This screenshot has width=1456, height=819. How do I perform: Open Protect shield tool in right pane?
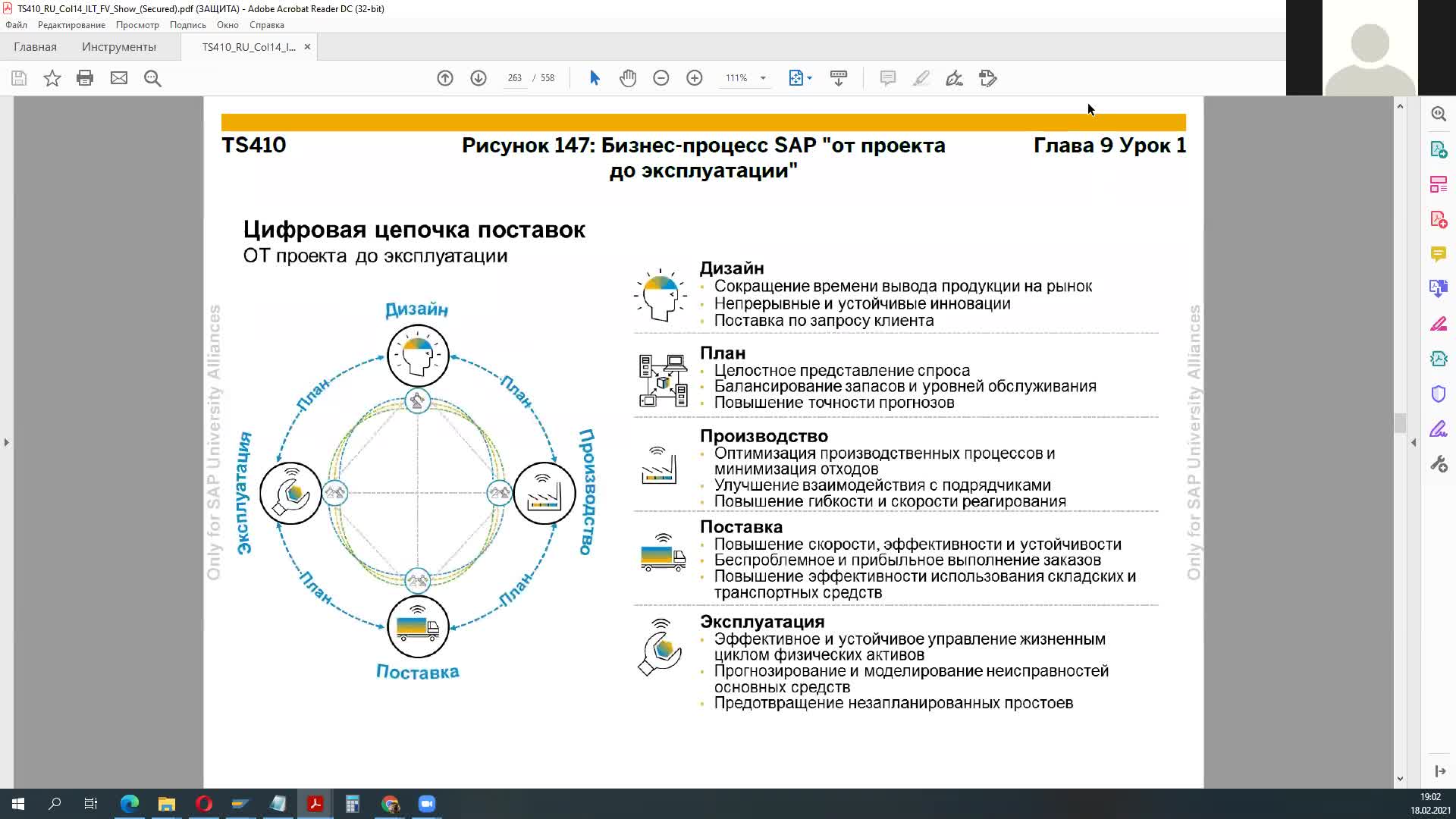click(1439, 394)
